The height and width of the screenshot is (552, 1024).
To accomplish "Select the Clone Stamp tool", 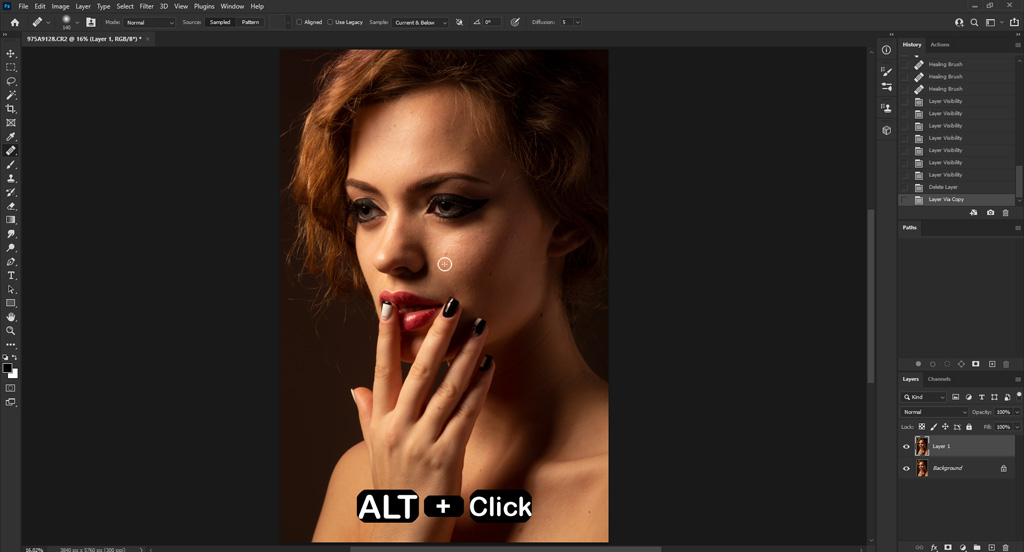I will click(x=10, y=178).
